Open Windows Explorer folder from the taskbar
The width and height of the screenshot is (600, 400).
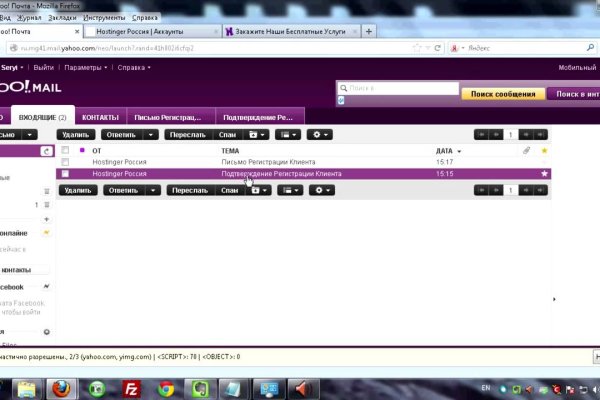point(26,389)
